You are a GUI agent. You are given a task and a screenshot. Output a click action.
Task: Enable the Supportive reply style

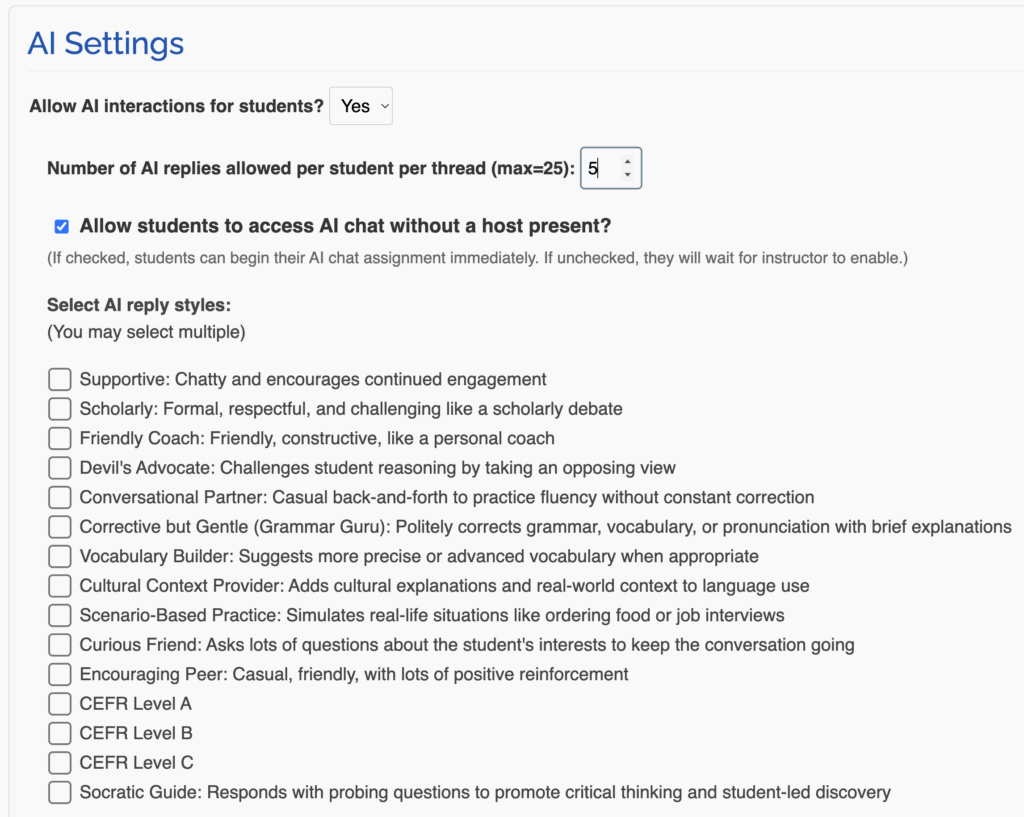coord(60,379)
